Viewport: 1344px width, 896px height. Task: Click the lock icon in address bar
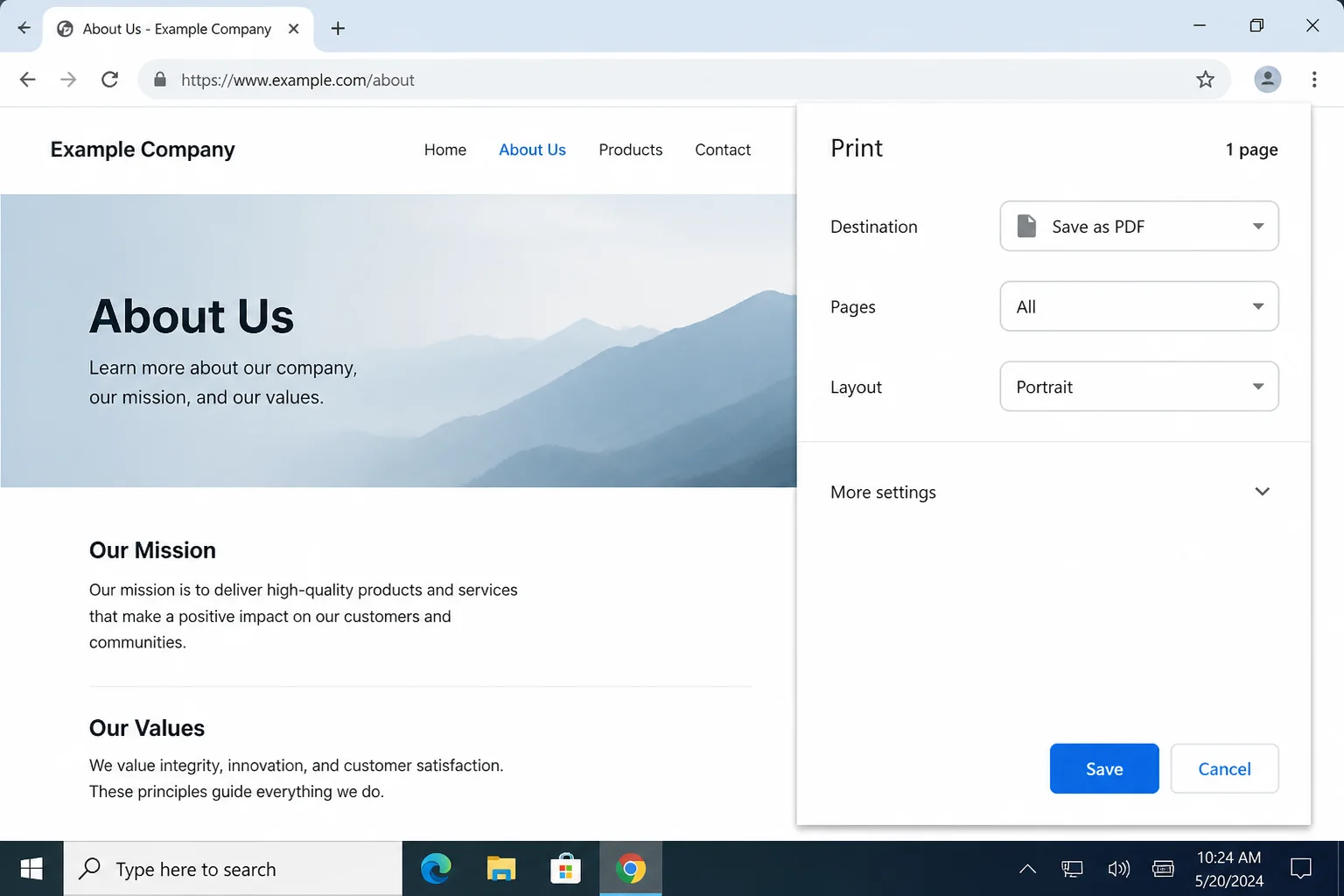tap(160, 80)
